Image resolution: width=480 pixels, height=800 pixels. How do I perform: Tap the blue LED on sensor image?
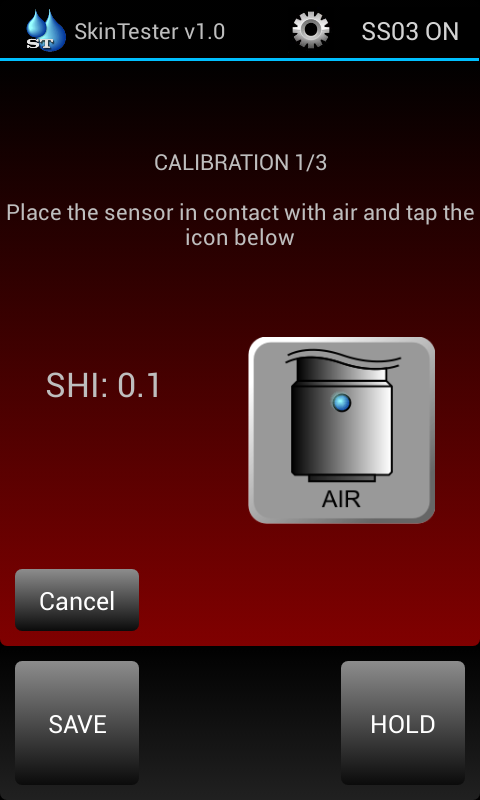pyautogui.click(x=341, y=403)
